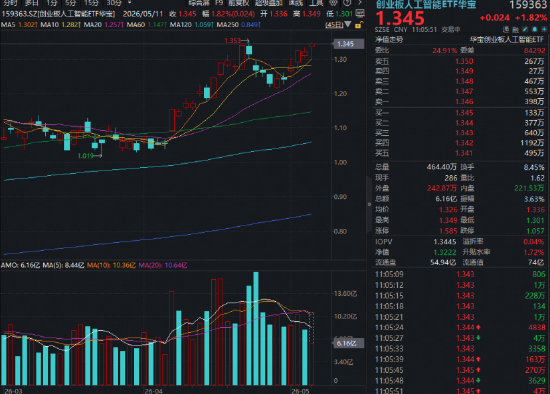Click the 6.16亿 volume tag on axis

(x=348, y=343)
